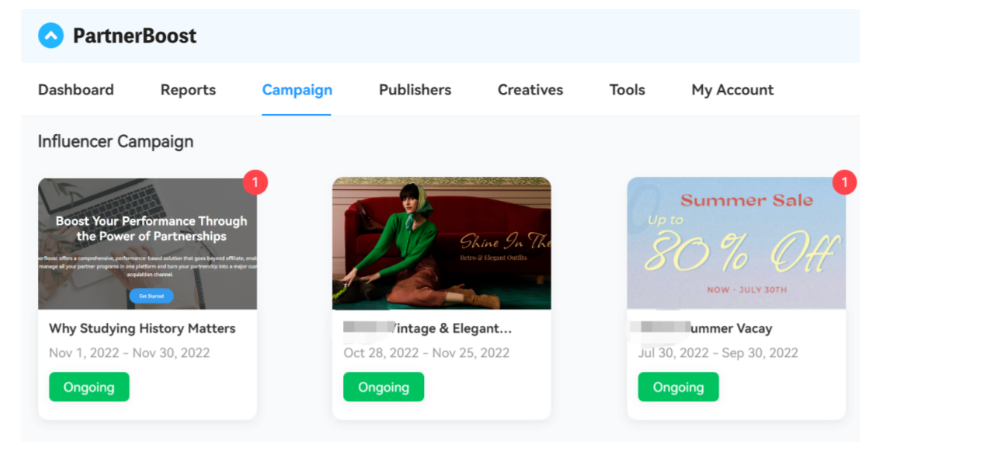Open the Boost Your Performance campaign thumbnail
993x460 pixels.
148,243
